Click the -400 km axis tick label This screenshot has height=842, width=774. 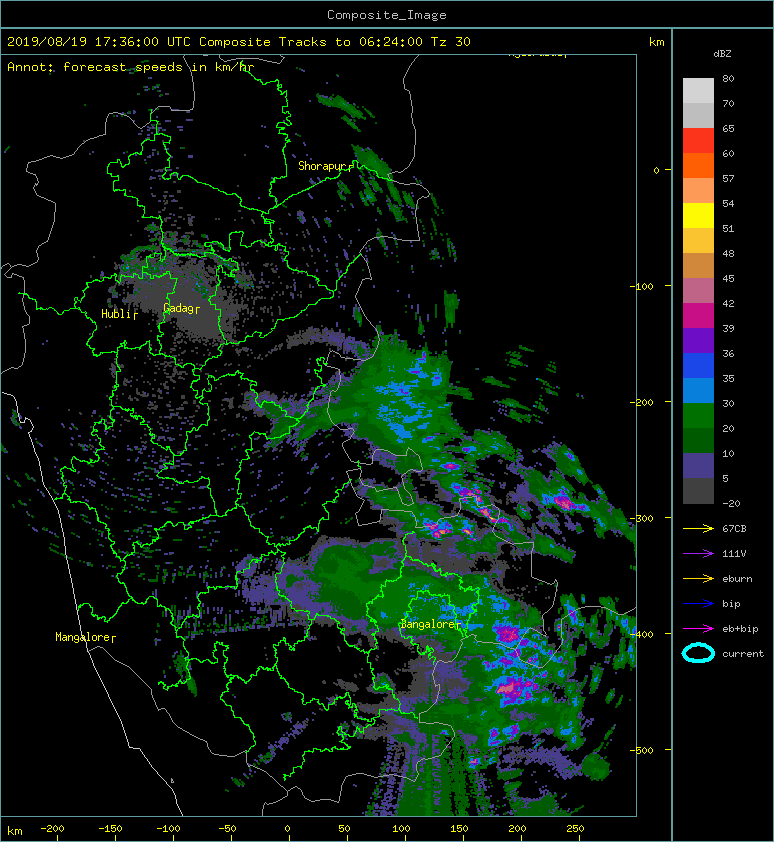[641, 634]
